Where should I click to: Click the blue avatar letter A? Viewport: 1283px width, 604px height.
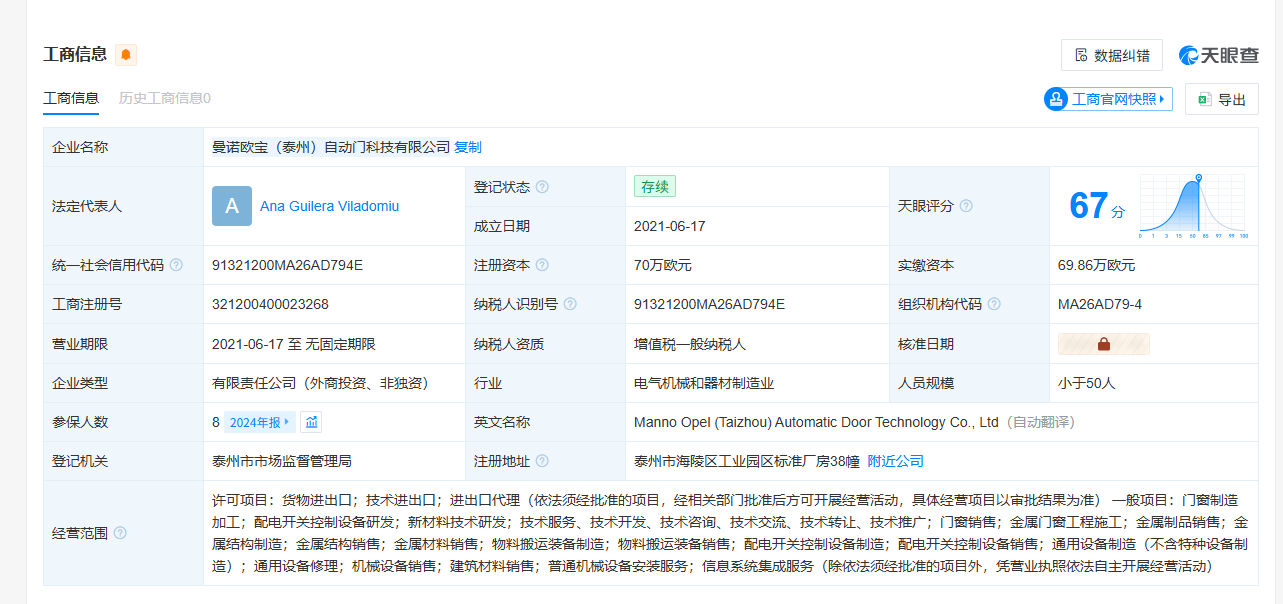pyautogui.click(x=231, y=206)
